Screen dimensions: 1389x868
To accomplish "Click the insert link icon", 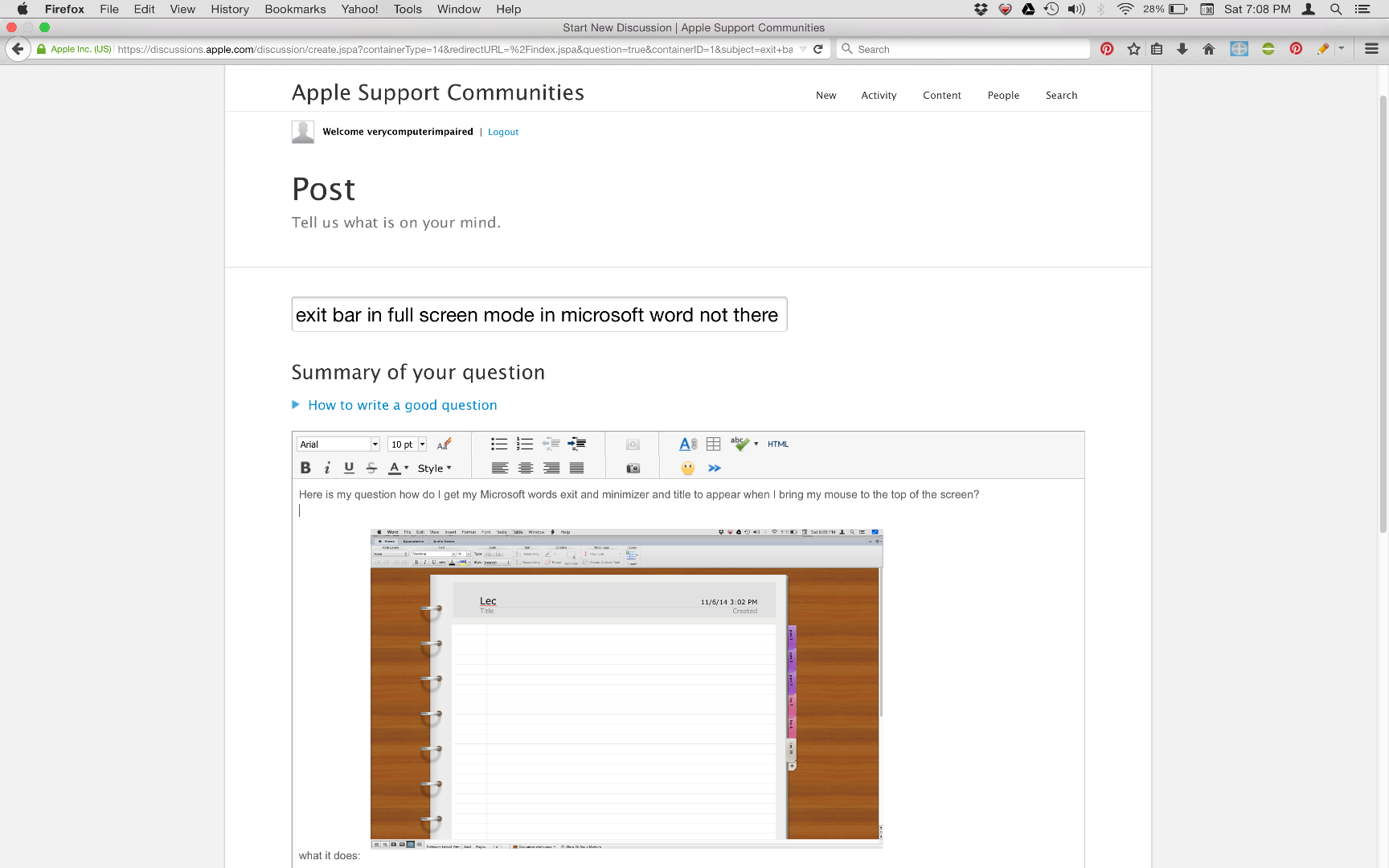I will (x=688, y=444).
